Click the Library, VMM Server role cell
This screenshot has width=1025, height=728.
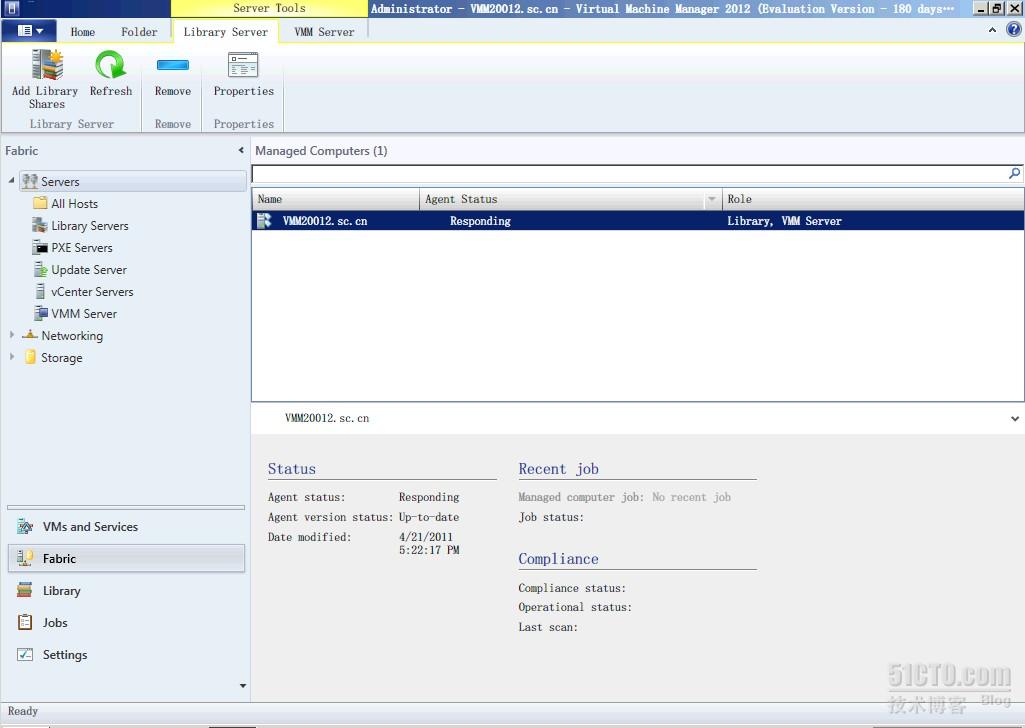(x=784, y=222)
